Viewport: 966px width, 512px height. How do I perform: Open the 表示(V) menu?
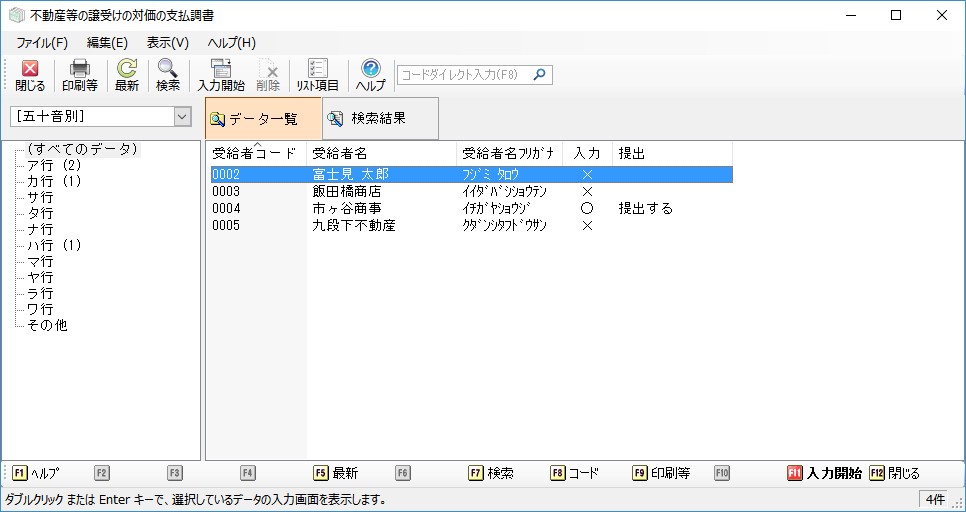[x=167, y=43]
